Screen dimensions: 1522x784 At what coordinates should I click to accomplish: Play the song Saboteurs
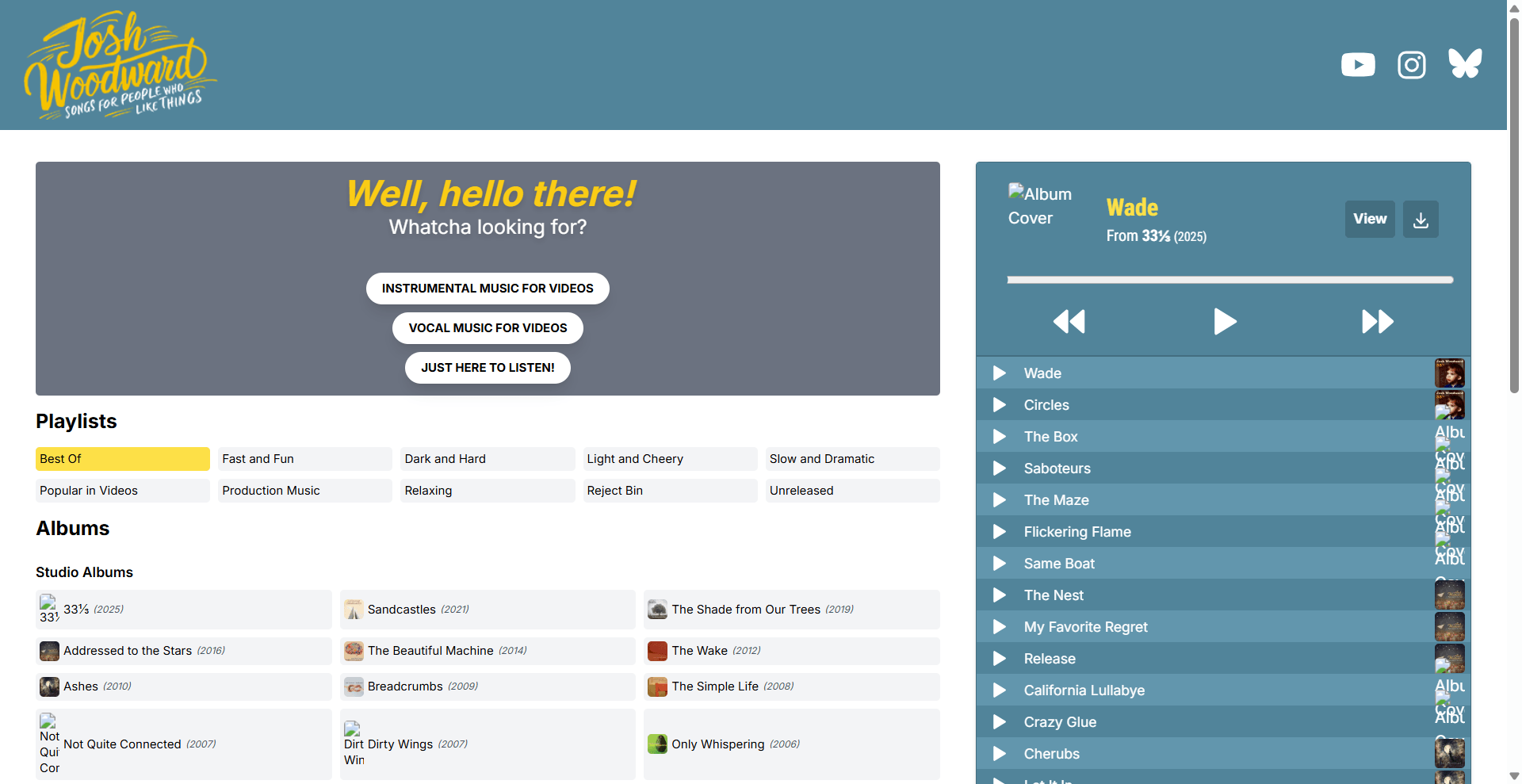pos(1000,468)
